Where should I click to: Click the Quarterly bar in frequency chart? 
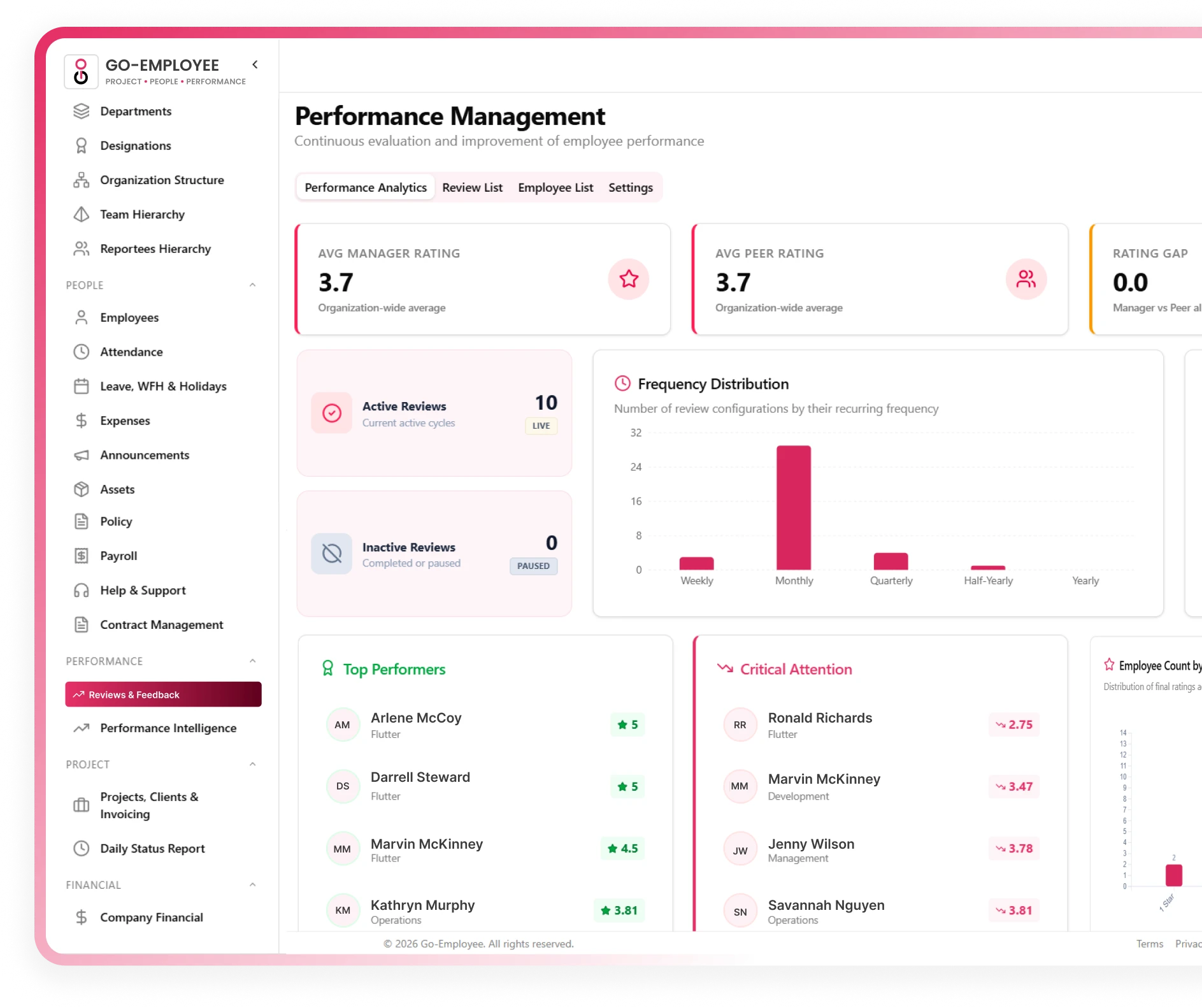pyautogui.click(x=891, y=561)
